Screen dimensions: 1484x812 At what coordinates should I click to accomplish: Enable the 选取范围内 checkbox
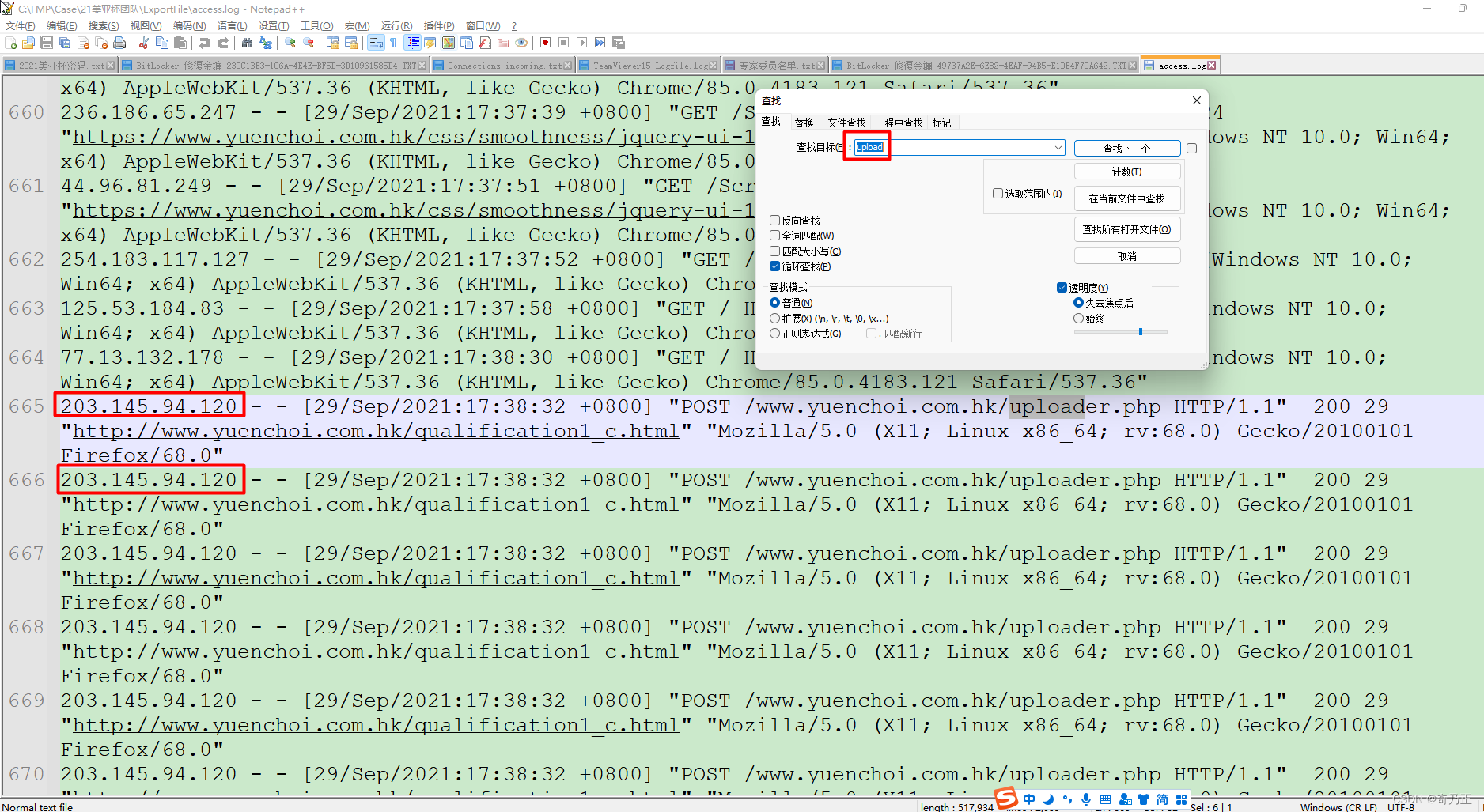click(x=998, y=194)
